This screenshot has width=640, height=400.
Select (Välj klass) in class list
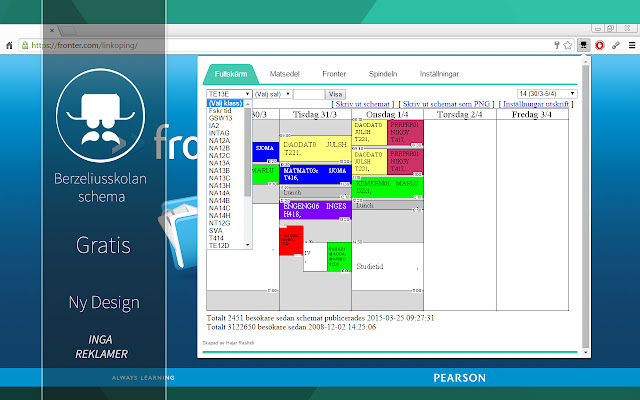(x=225, y=103)
